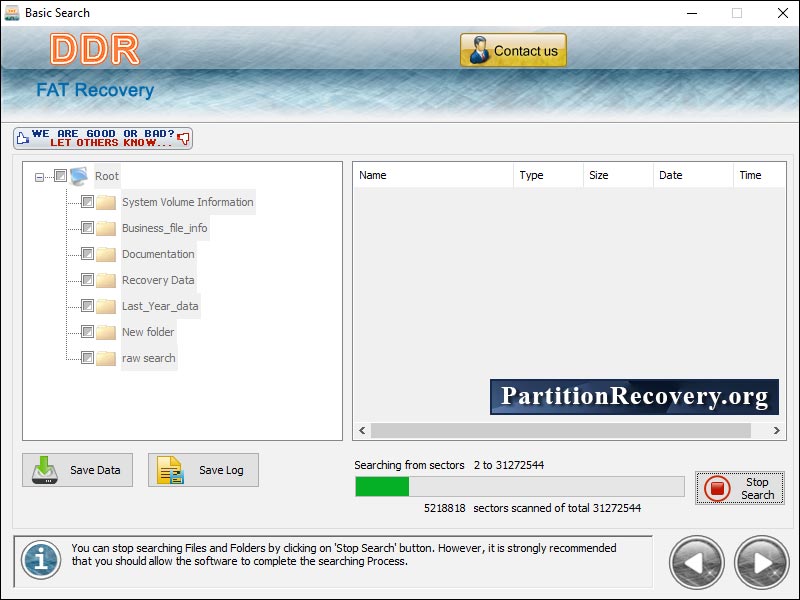This screenshot has height=600, width=800.
Task: Click the Save Data button
Action: 77,470
